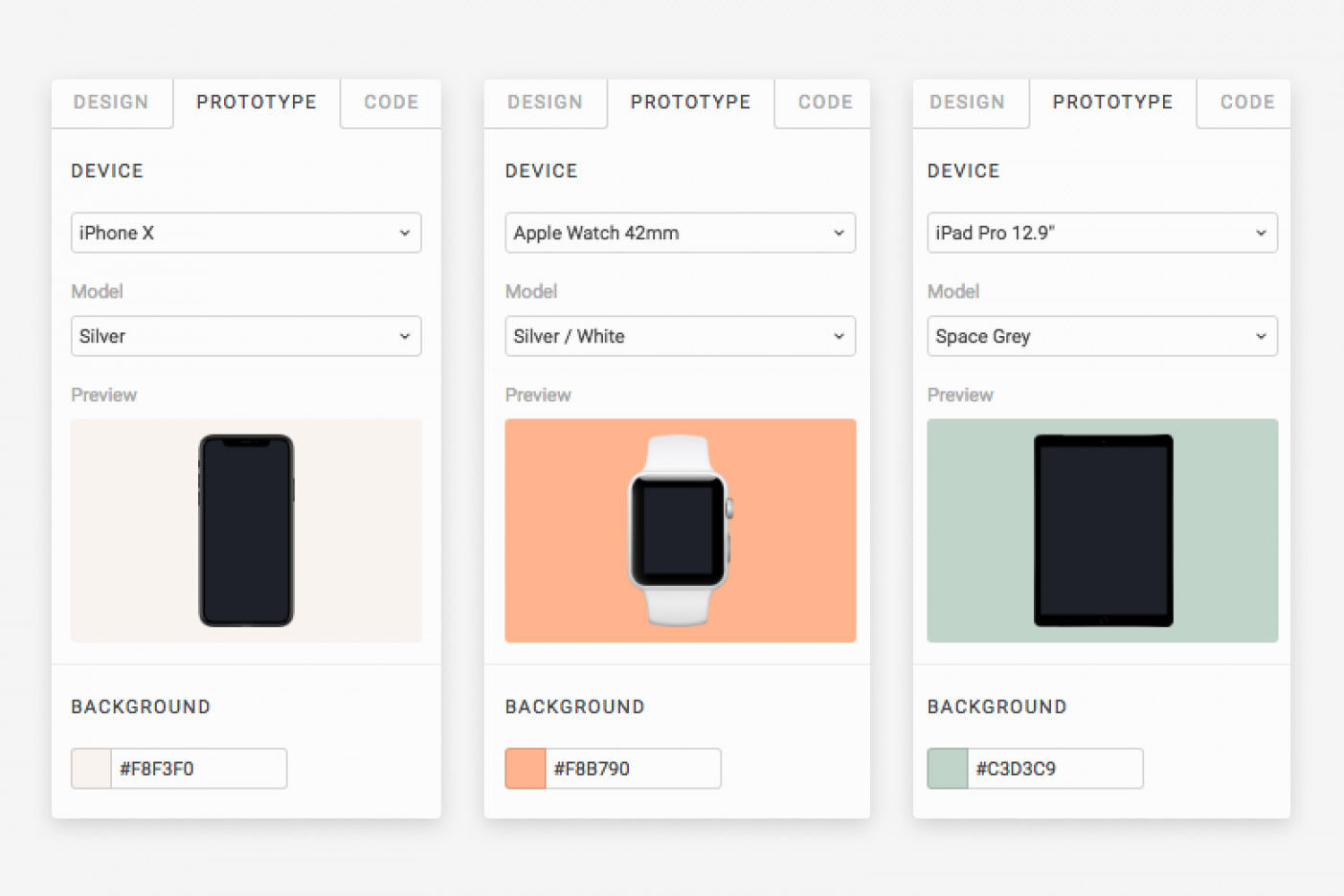Open the Design tab in the Apple Watch panel
The width and height of the screenshot is (1344, 896).
546,102
